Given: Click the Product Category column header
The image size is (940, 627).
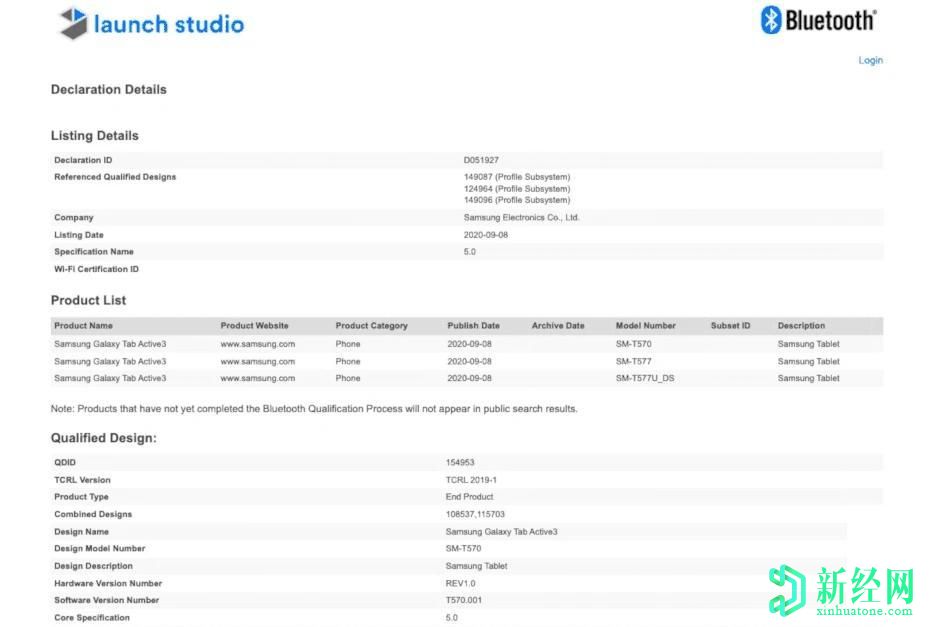Looking at the screenshot, I should tap(371, 326).
